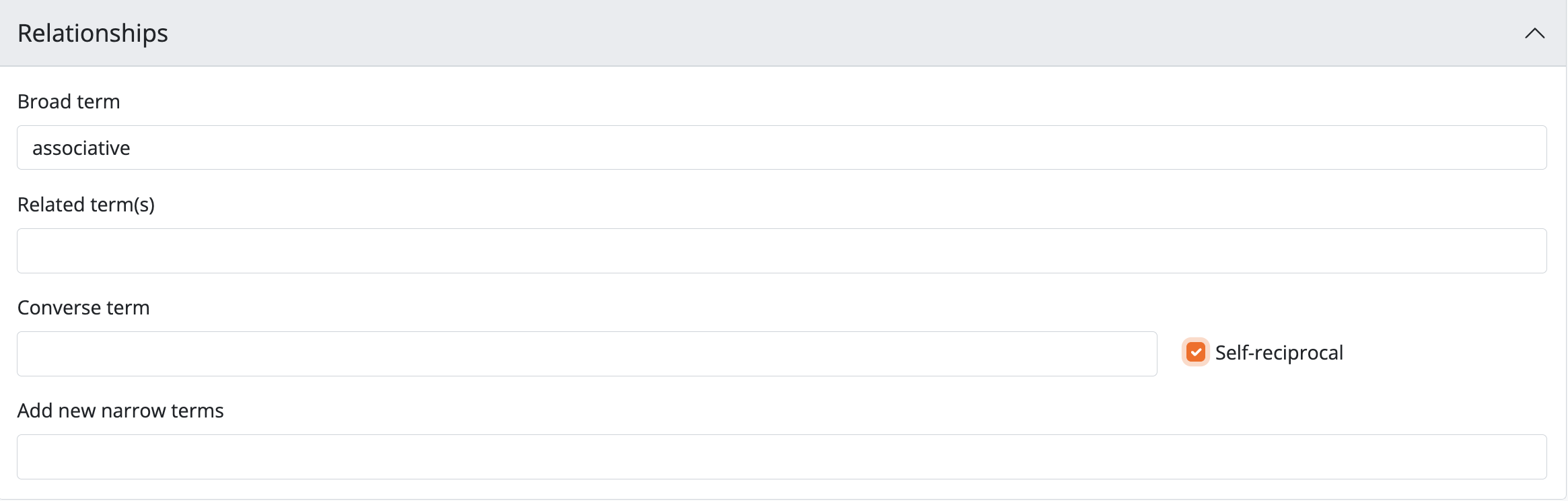Click the Related term(s) label

click(x=86, y=205)
